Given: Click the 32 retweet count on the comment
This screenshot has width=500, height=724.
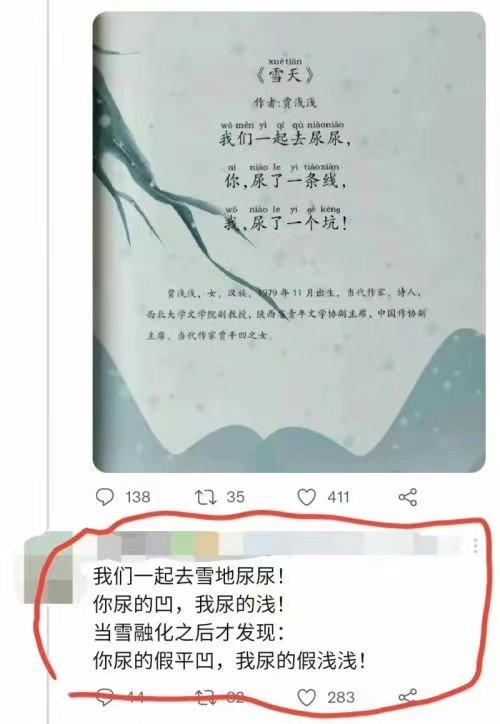Looking at the screenshot, I should pyautogui.click(x=235, y=697).
